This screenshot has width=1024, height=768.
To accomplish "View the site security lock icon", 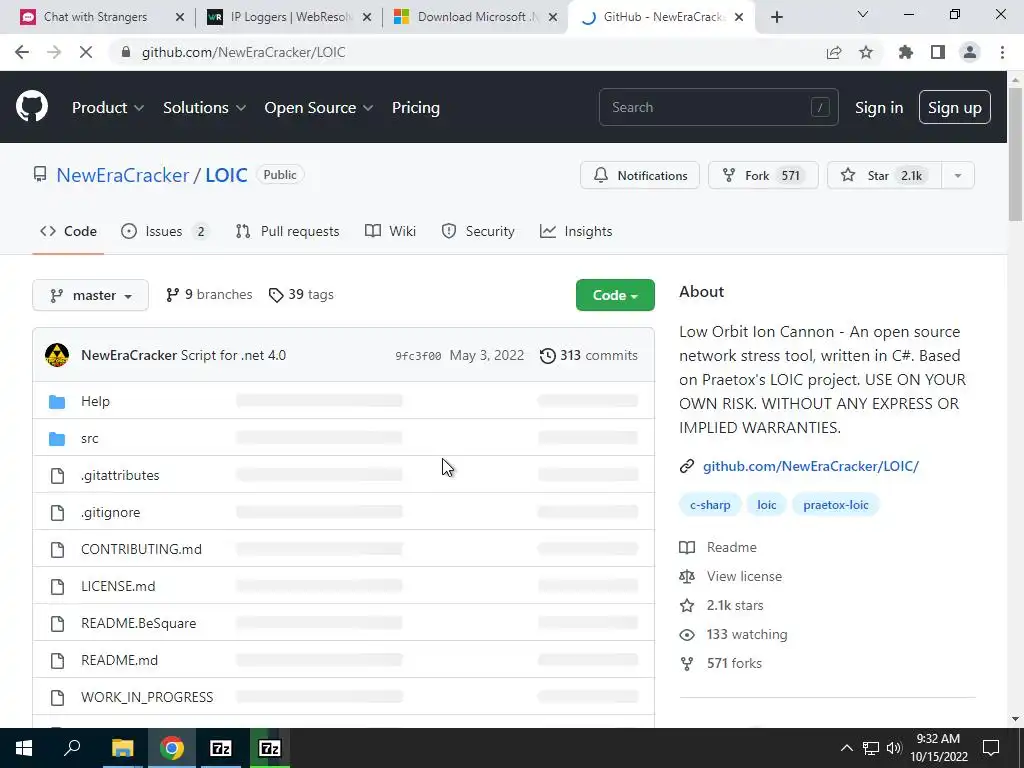I will pyautogui.click(x=126, y=52).
